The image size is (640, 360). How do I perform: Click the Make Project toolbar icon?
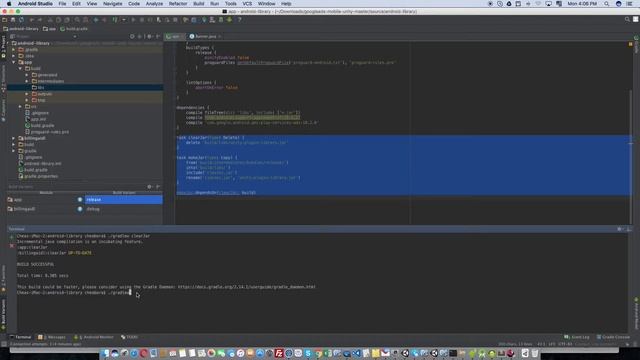point(115,20)
